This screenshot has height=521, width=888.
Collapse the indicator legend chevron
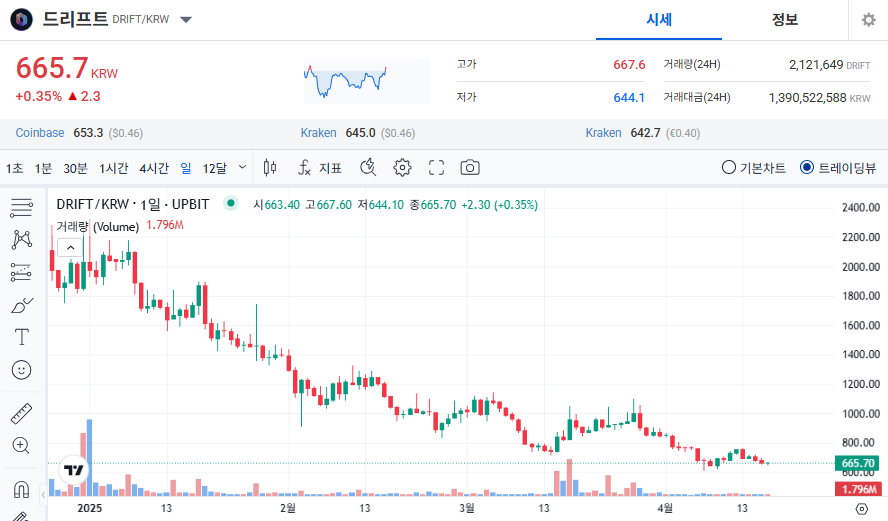pyautogui.click(x=70, y=247)
